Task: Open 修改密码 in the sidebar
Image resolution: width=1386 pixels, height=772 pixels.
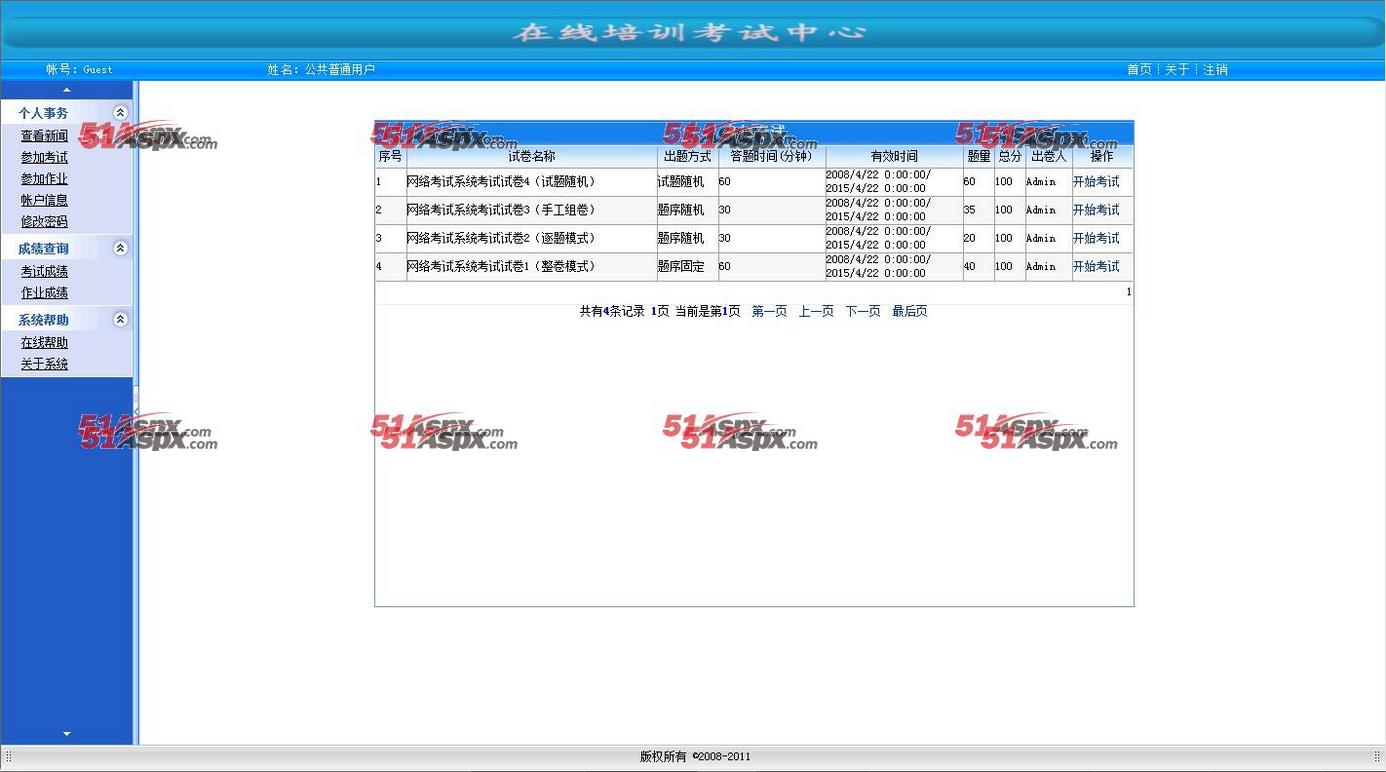Action: point(44,222)
